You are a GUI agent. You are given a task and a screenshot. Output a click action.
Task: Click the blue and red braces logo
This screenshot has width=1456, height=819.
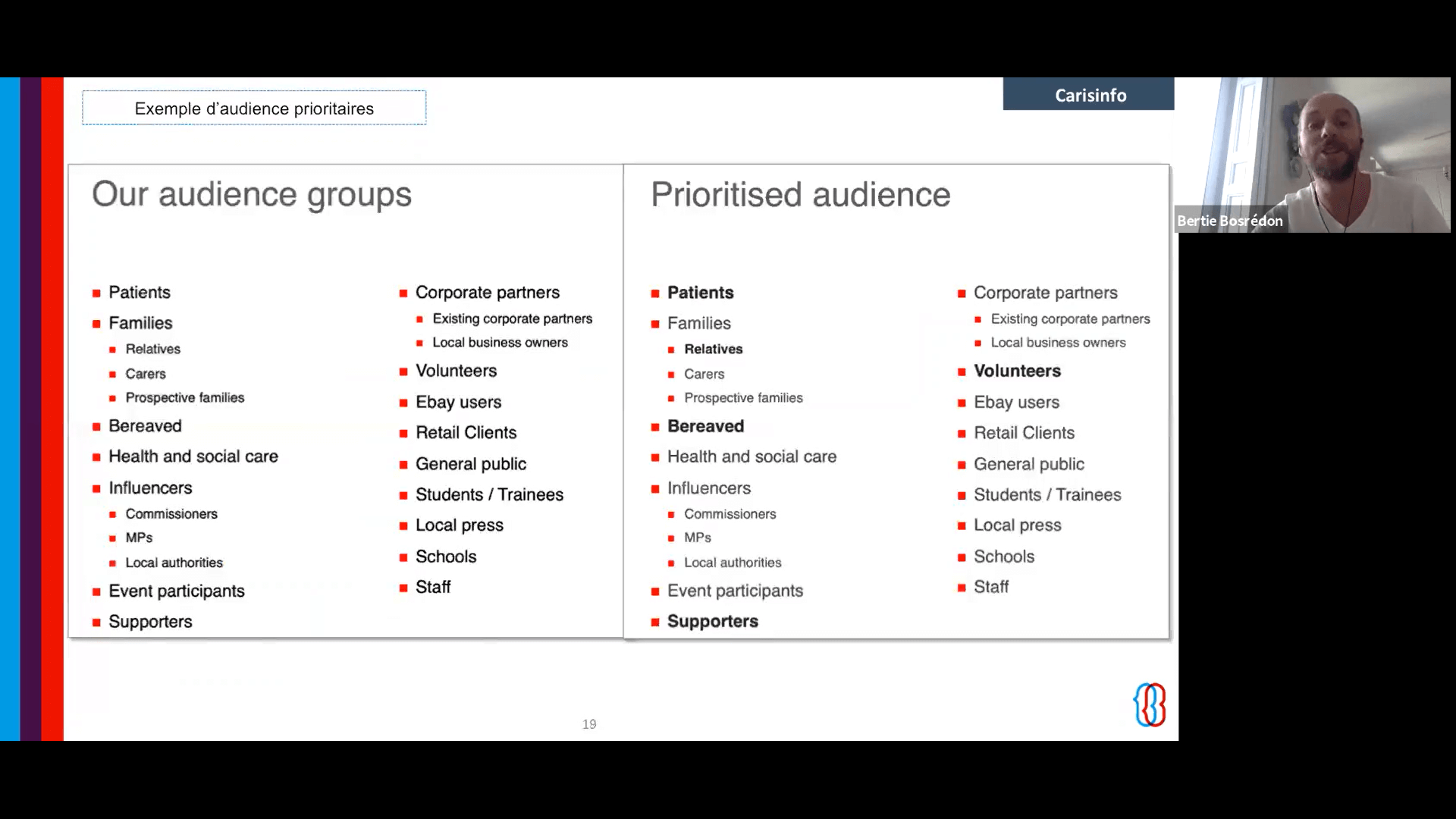(1150, 704)
